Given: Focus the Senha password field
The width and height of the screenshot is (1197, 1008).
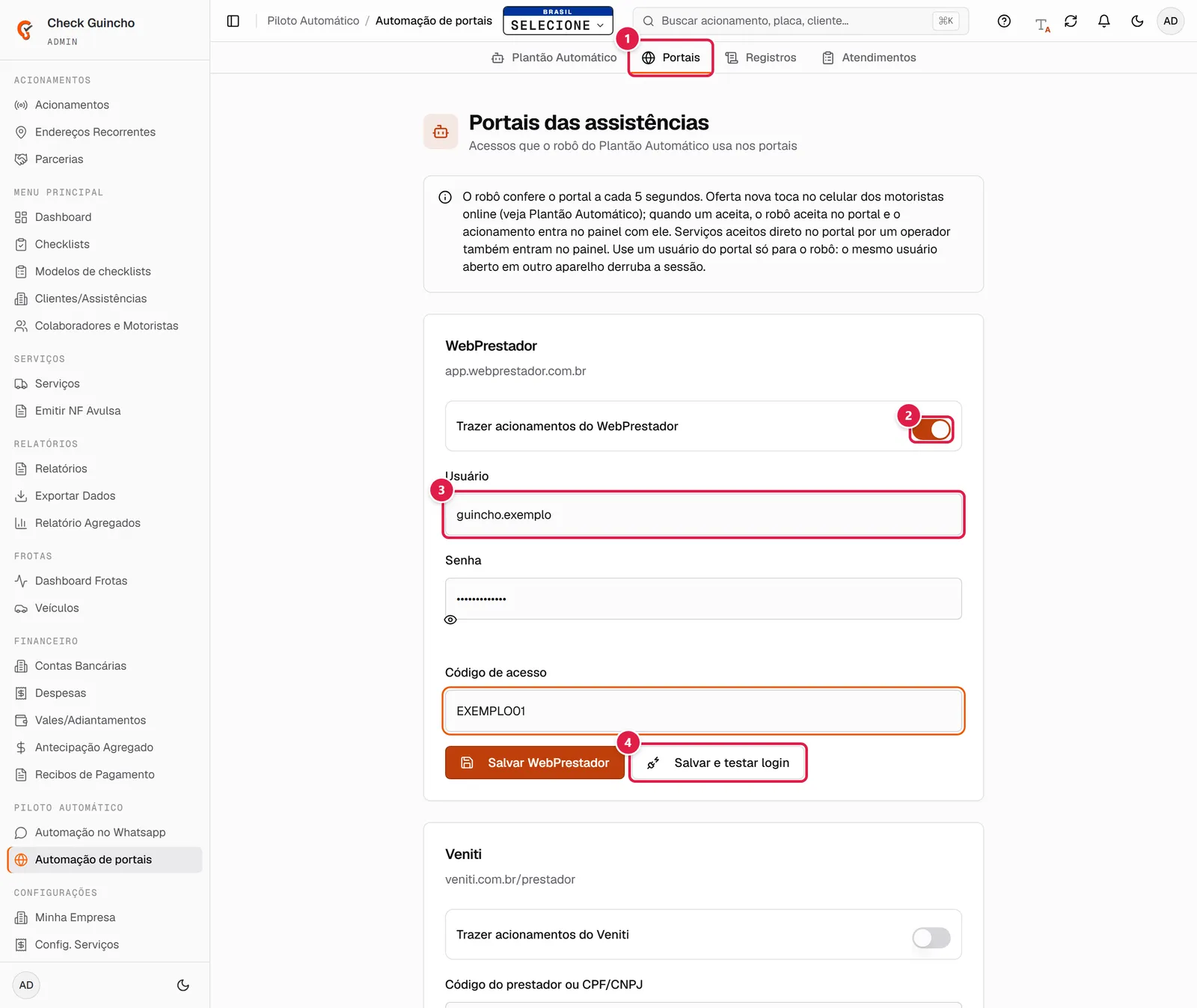Looking at the screenshot, I should coord(703,599).
